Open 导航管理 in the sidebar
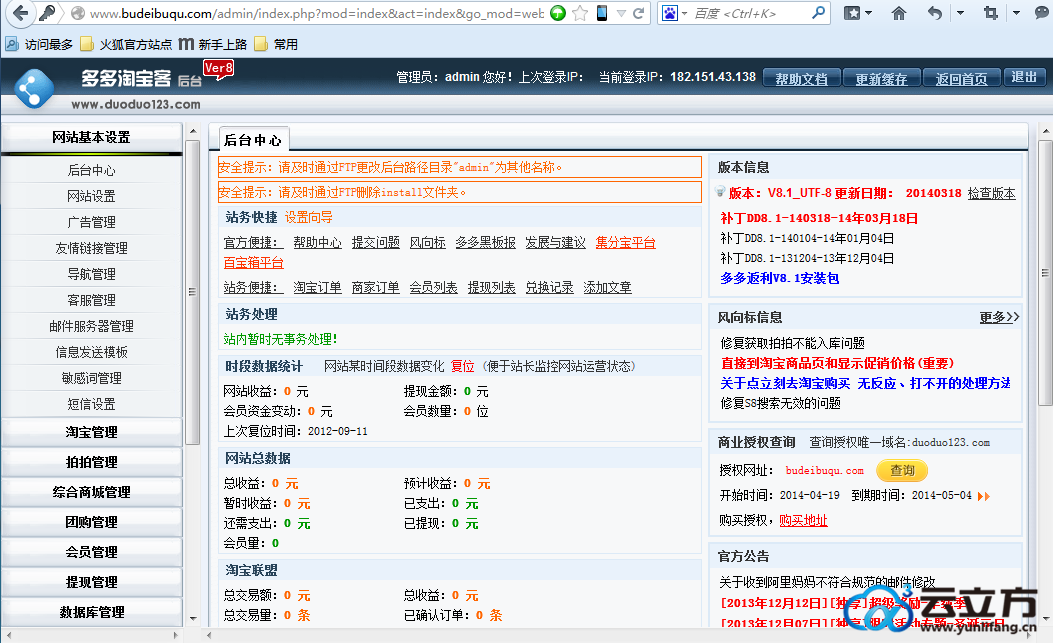Viewport: 1053px width, 643px height. (91, 275)
